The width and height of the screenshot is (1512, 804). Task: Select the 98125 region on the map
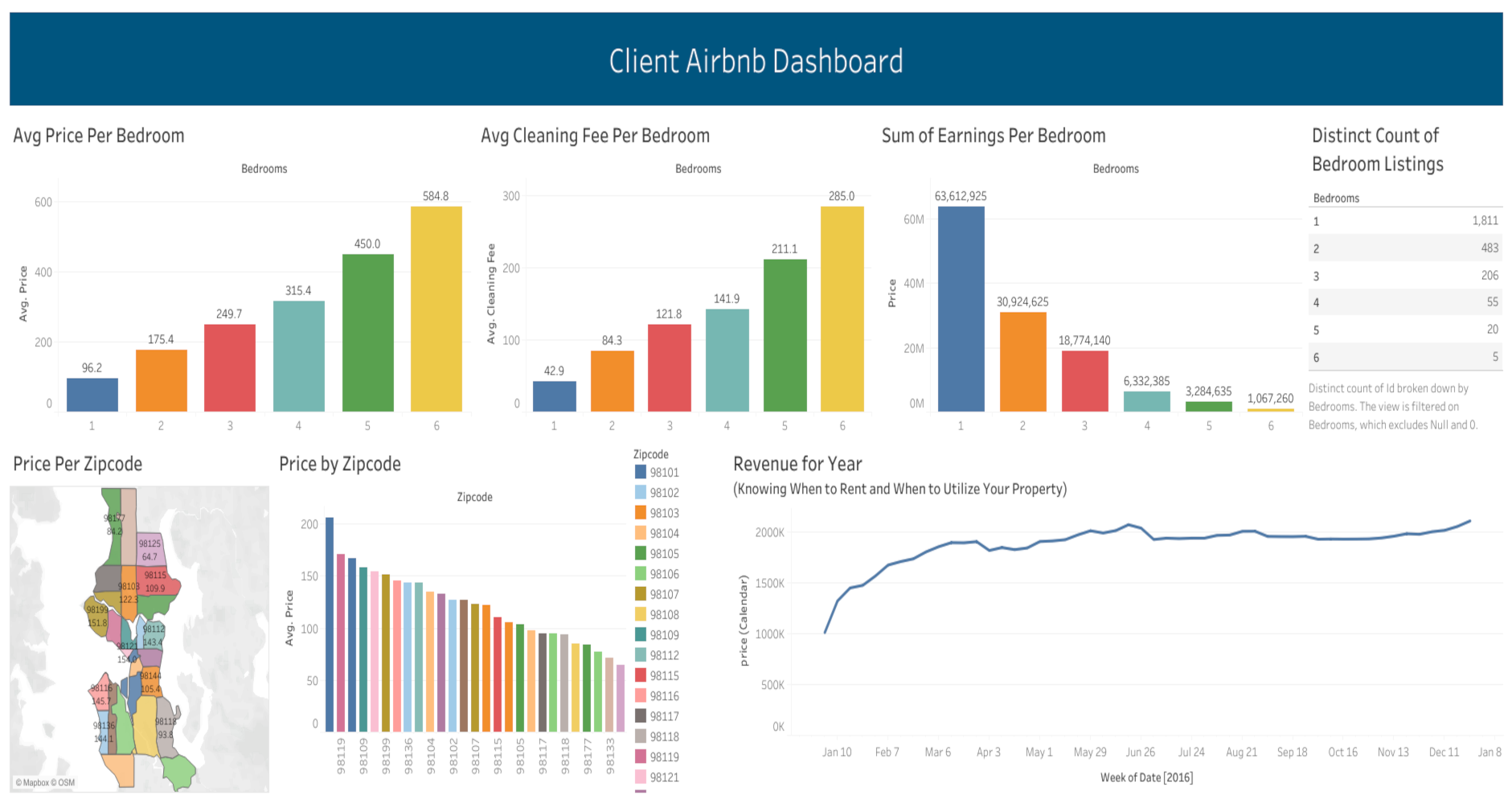(x=150, y=550)
